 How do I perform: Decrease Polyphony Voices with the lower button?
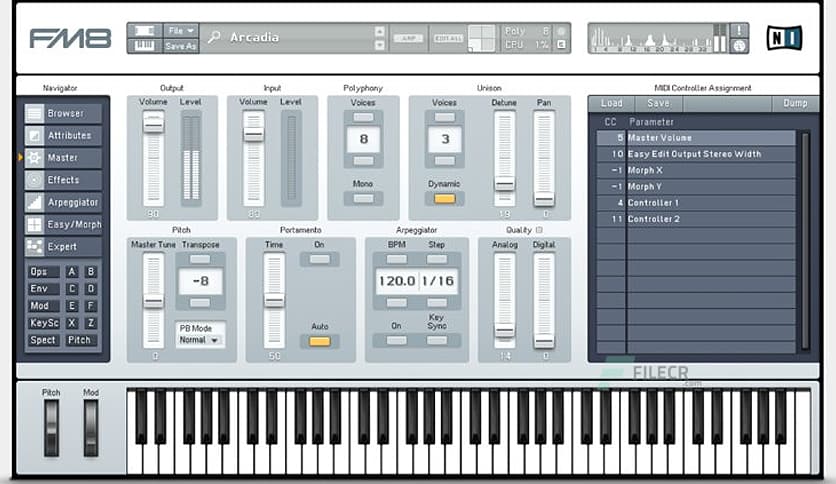364,160
